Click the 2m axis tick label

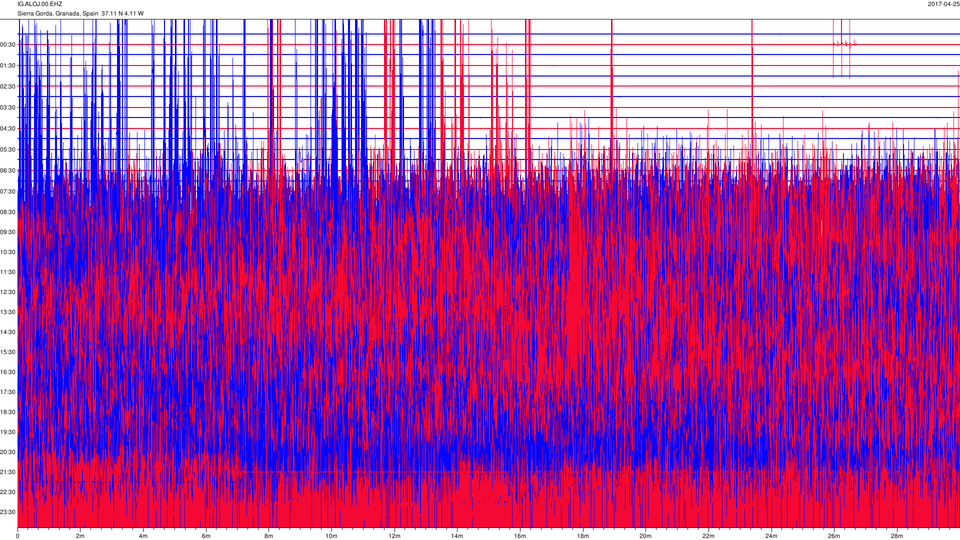tap(80, 536)
